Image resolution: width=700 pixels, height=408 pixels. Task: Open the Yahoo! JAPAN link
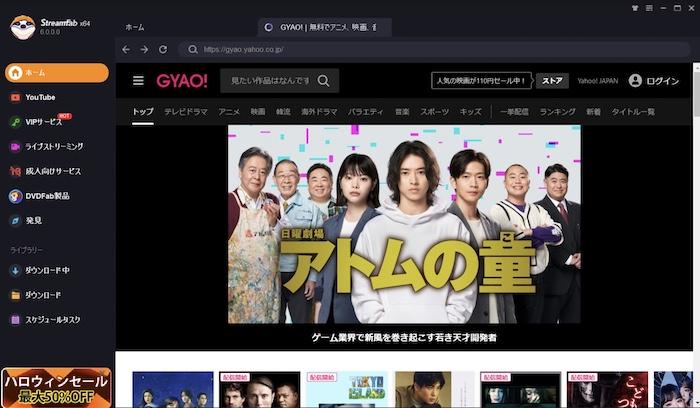click(x=598, y=81)
